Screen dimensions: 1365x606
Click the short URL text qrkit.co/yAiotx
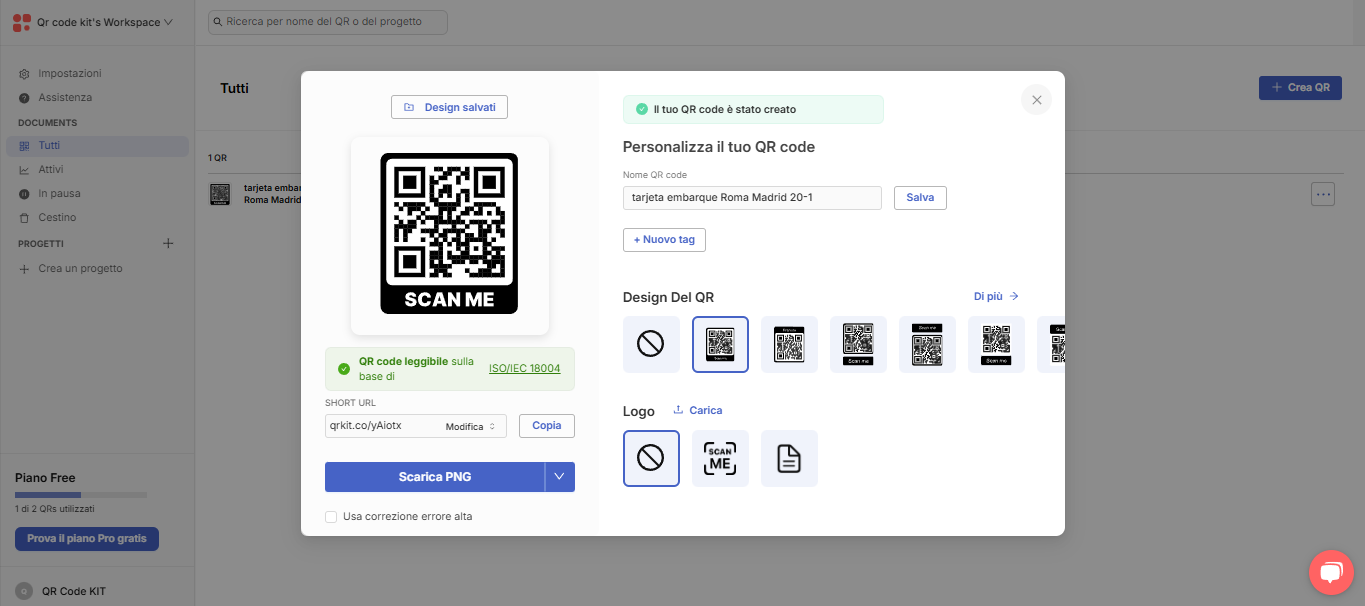click(366, 426)
